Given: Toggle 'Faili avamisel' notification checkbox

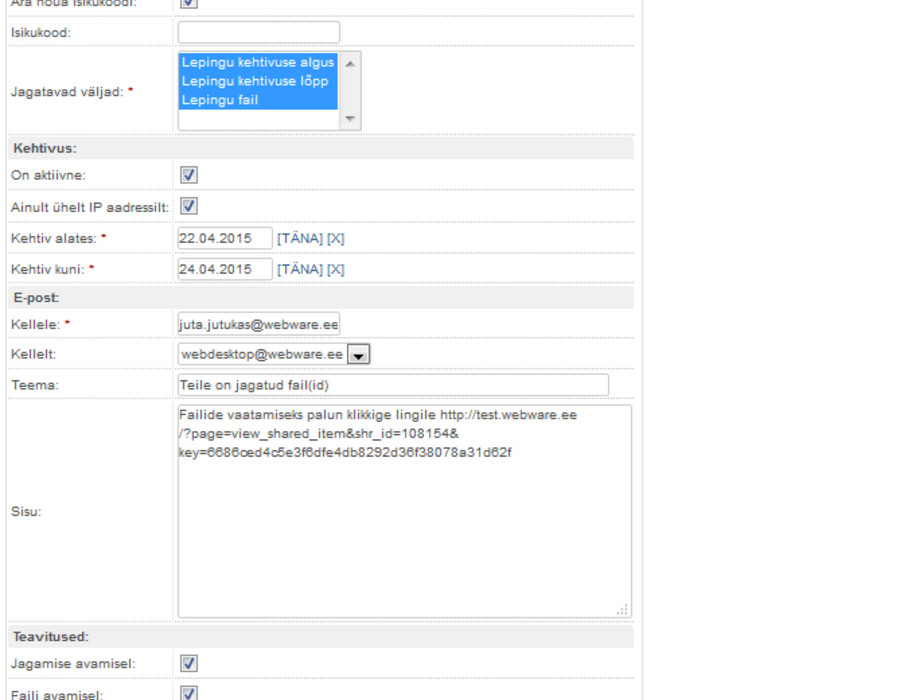Looking at the screenshot, I should pyautogui.click(x=189, y=693).
